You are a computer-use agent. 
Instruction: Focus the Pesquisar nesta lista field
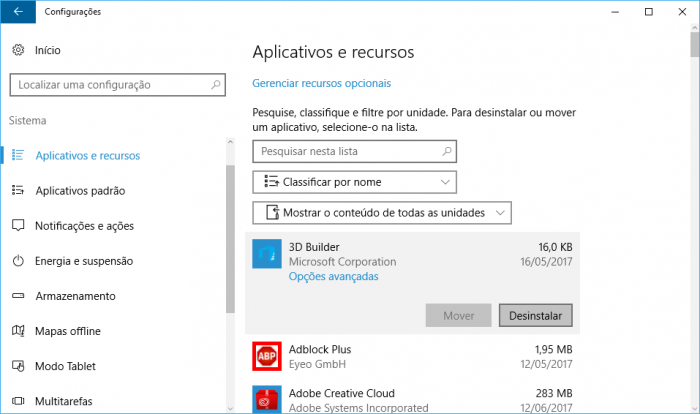coord(354,151)
